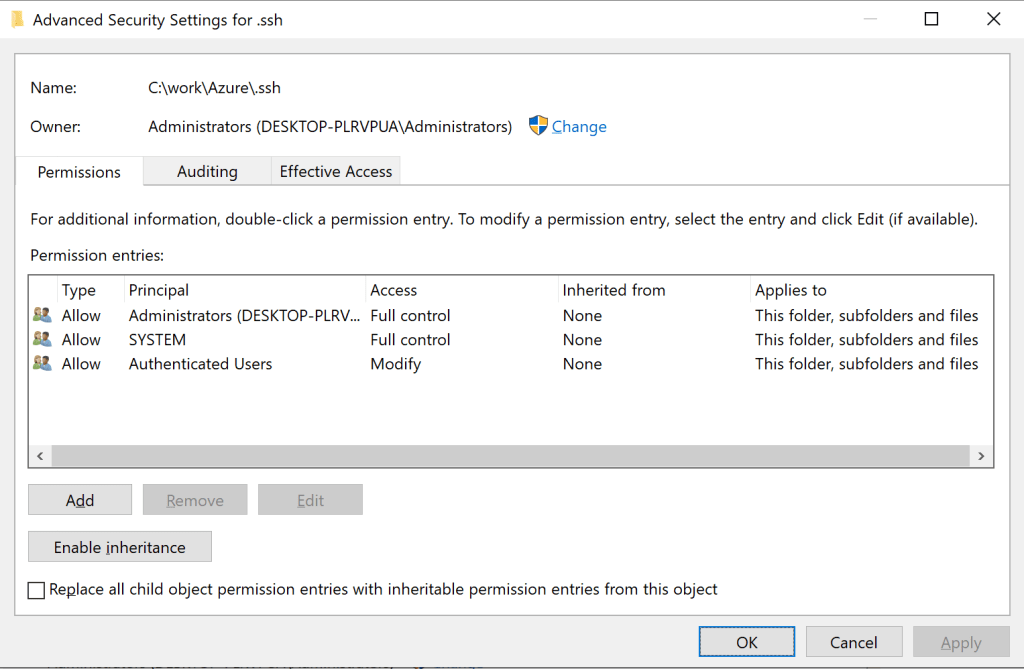Click the right arrow of the horizontal scrollbar
This screenshot has width=1024, height=669.
981,455
